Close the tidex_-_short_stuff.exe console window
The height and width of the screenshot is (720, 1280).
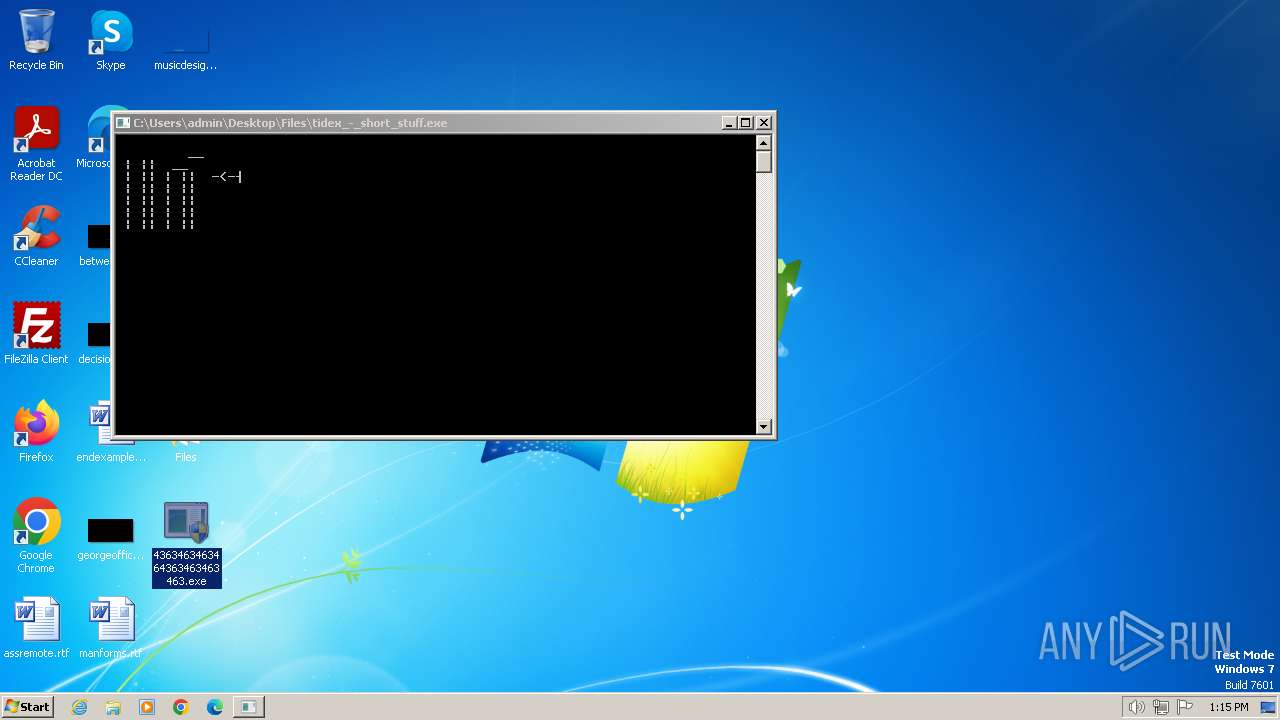764,123
